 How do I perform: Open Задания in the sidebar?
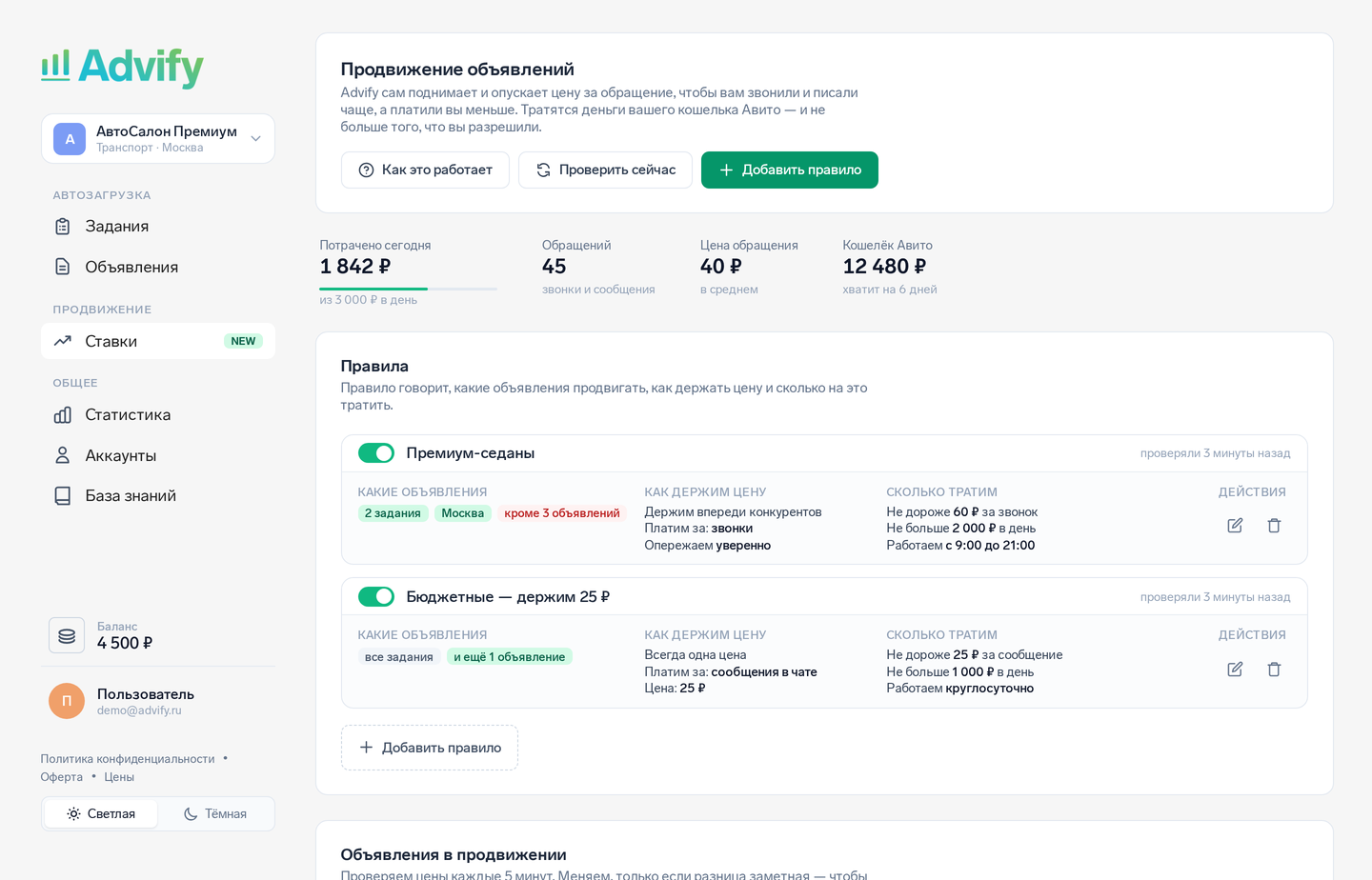click(158, 227)
